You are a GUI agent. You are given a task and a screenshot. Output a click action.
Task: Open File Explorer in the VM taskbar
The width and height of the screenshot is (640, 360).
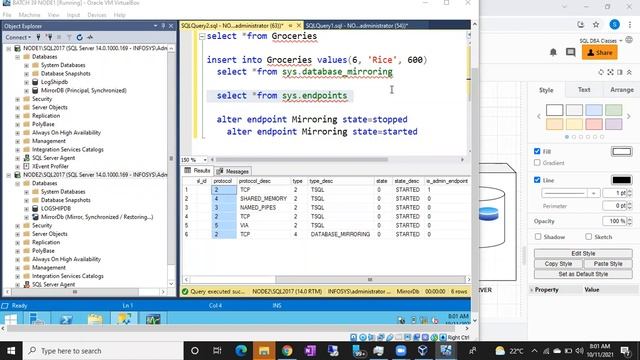[95, 319]
